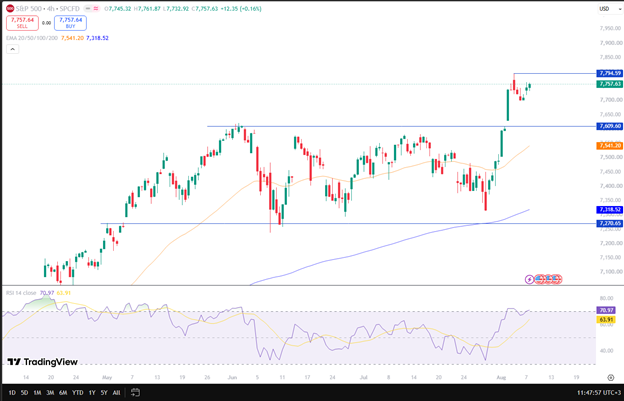Viewport: 624px width, 401px height.
Task: Click the BUY 7,757.64 button
Action: tap(70, 23)
